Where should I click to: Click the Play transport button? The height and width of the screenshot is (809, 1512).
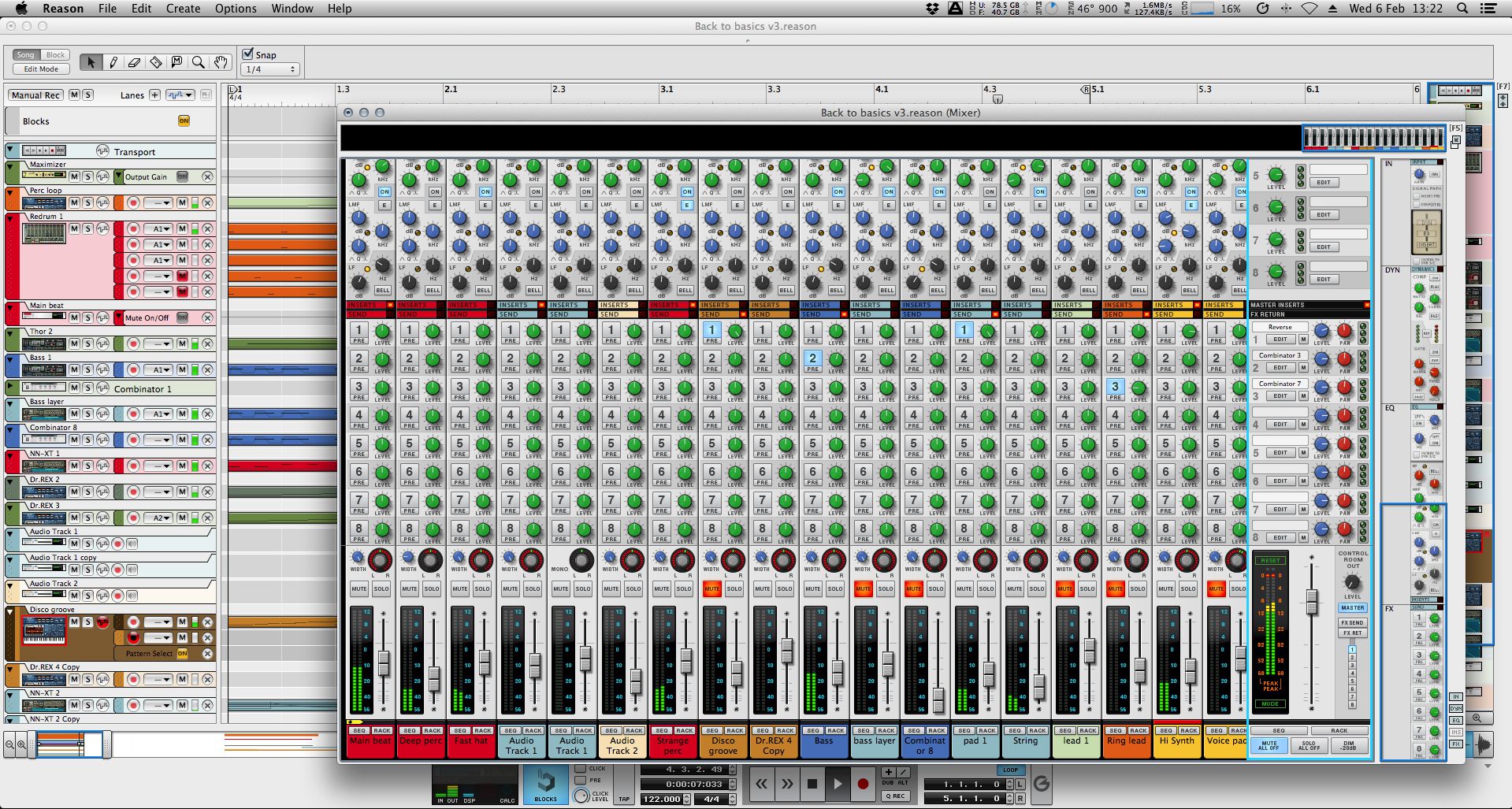tap(838, 784)
